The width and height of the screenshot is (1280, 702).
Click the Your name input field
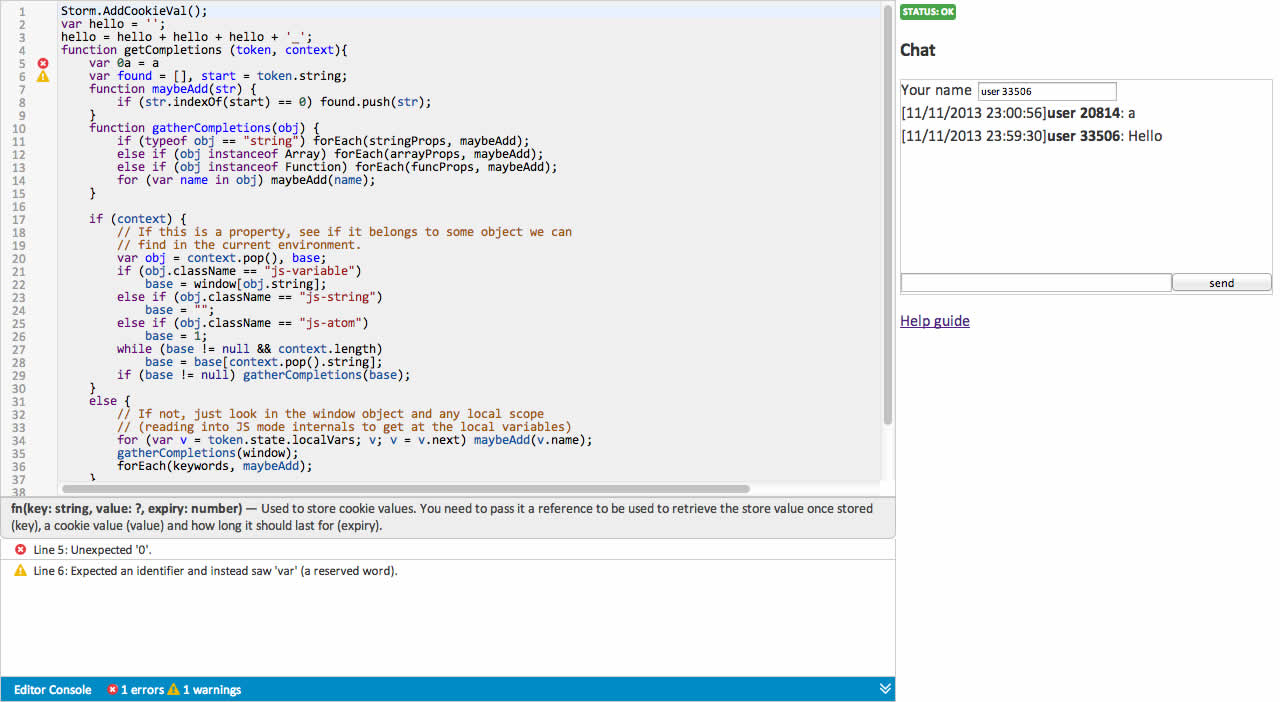pyautogui.click(x=1047, y=91)
